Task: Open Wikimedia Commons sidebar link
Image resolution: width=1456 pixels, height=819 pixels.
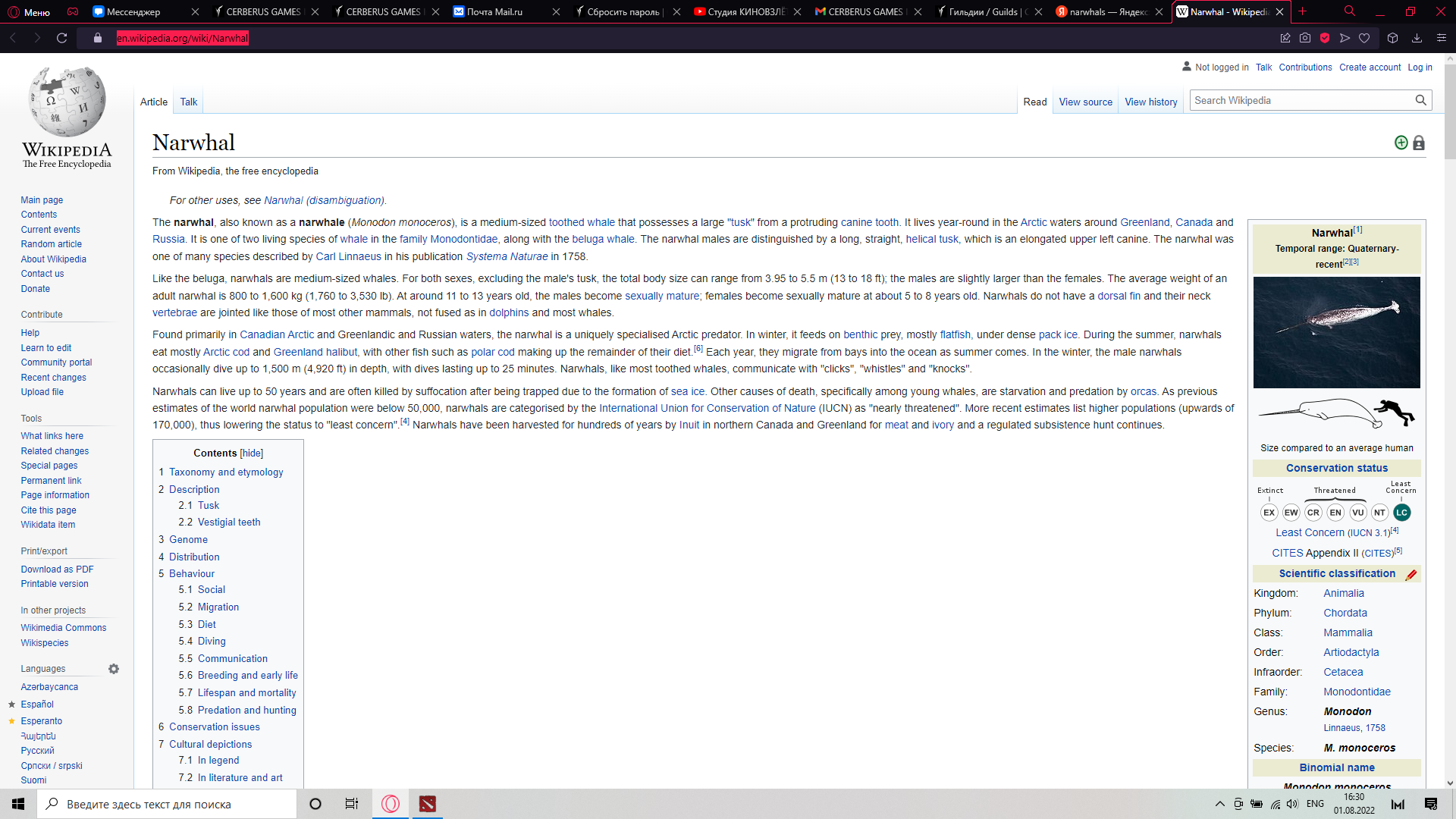Action: coord(64,628)
